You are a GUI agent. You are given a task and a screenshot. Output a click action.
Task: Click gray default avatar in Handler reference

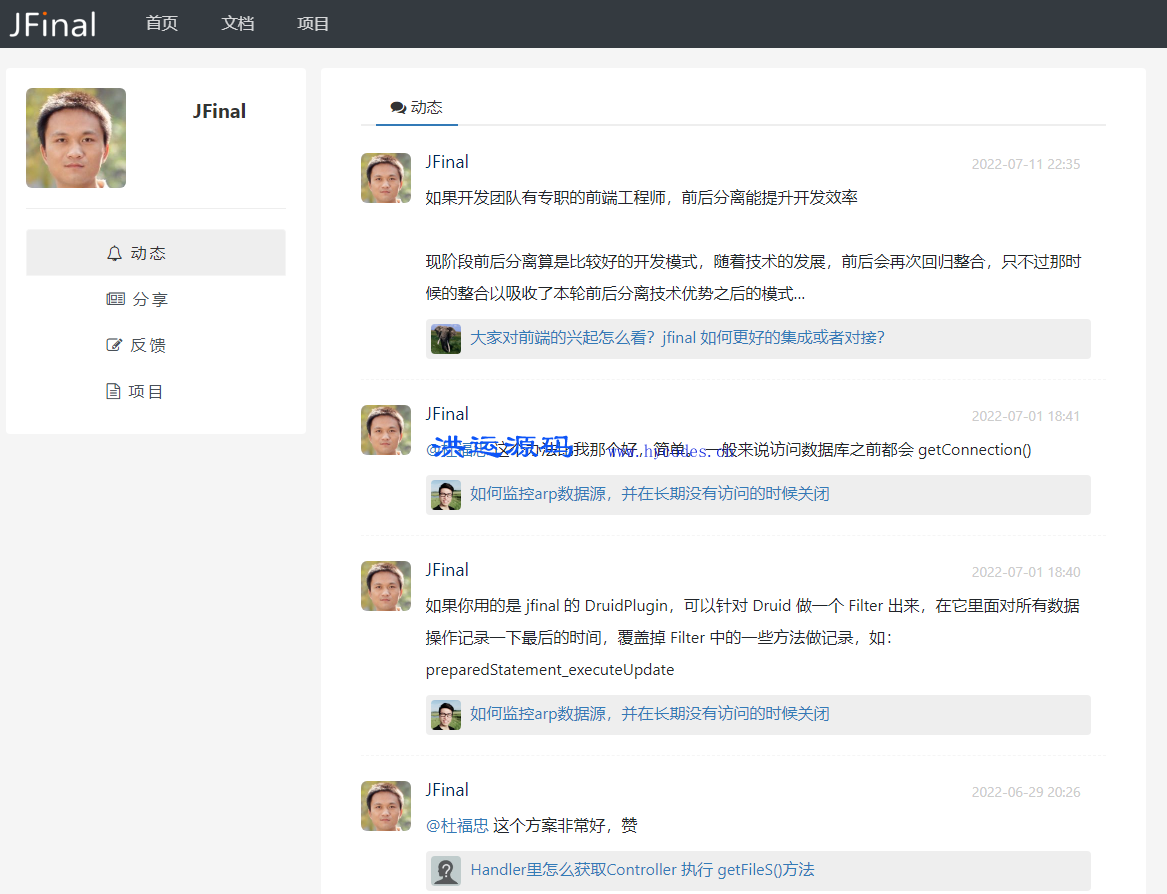tap(446, 871)
